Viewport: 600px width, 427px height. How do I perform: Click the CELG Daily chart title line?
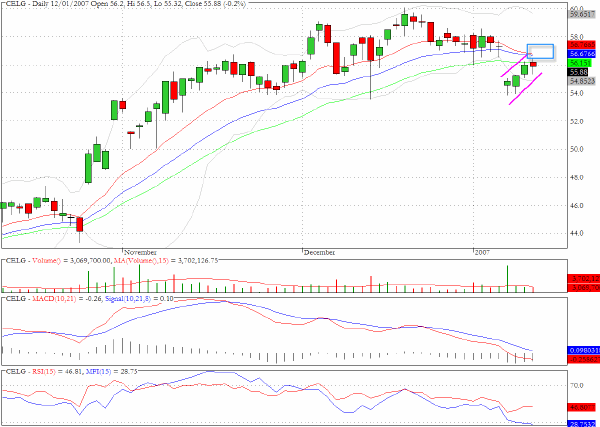(126, 3)
